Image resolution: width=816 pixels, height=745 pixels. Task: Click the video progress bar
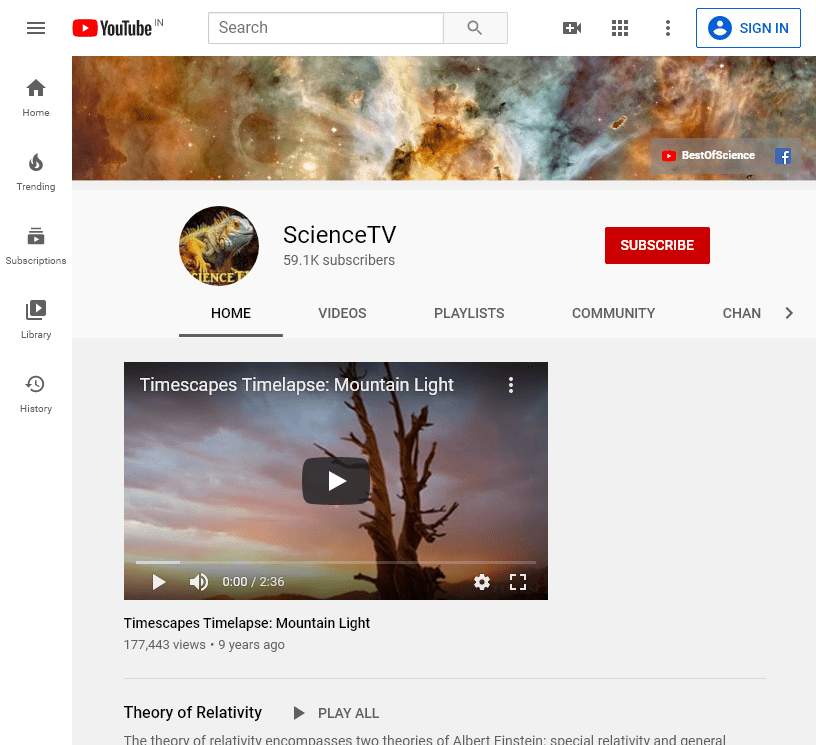[336, 562]
